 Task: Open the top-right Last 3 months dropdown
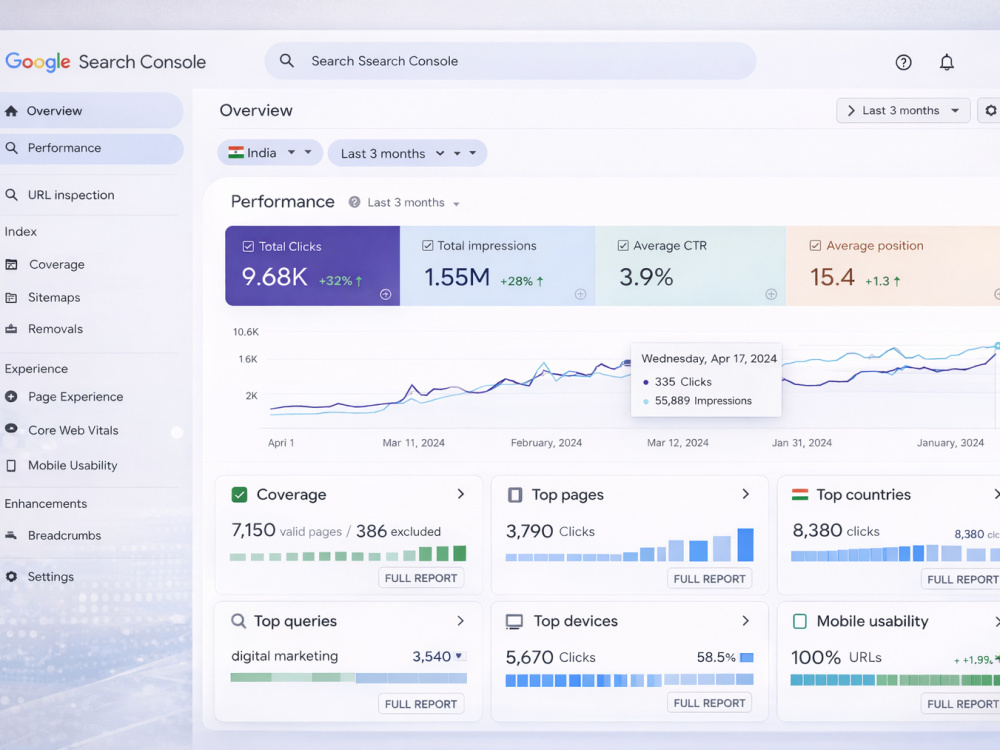click(x=903, y=110)
